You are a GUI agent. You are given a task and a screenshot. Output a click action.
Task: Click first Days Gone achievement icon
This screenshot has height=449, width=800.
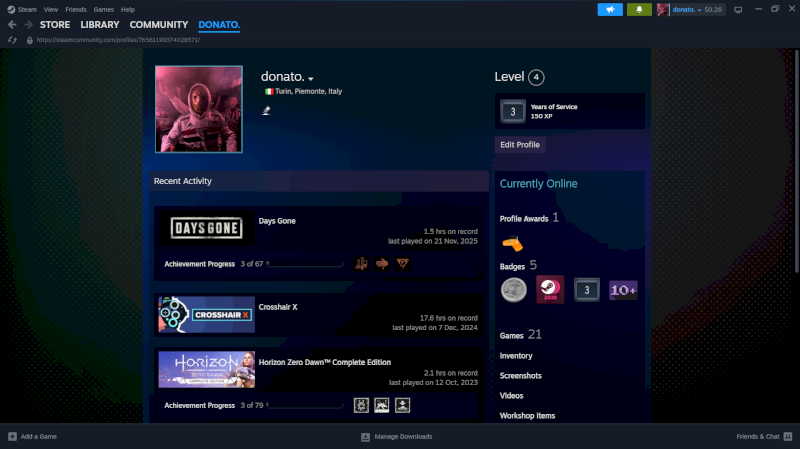[x=361, y=264]
